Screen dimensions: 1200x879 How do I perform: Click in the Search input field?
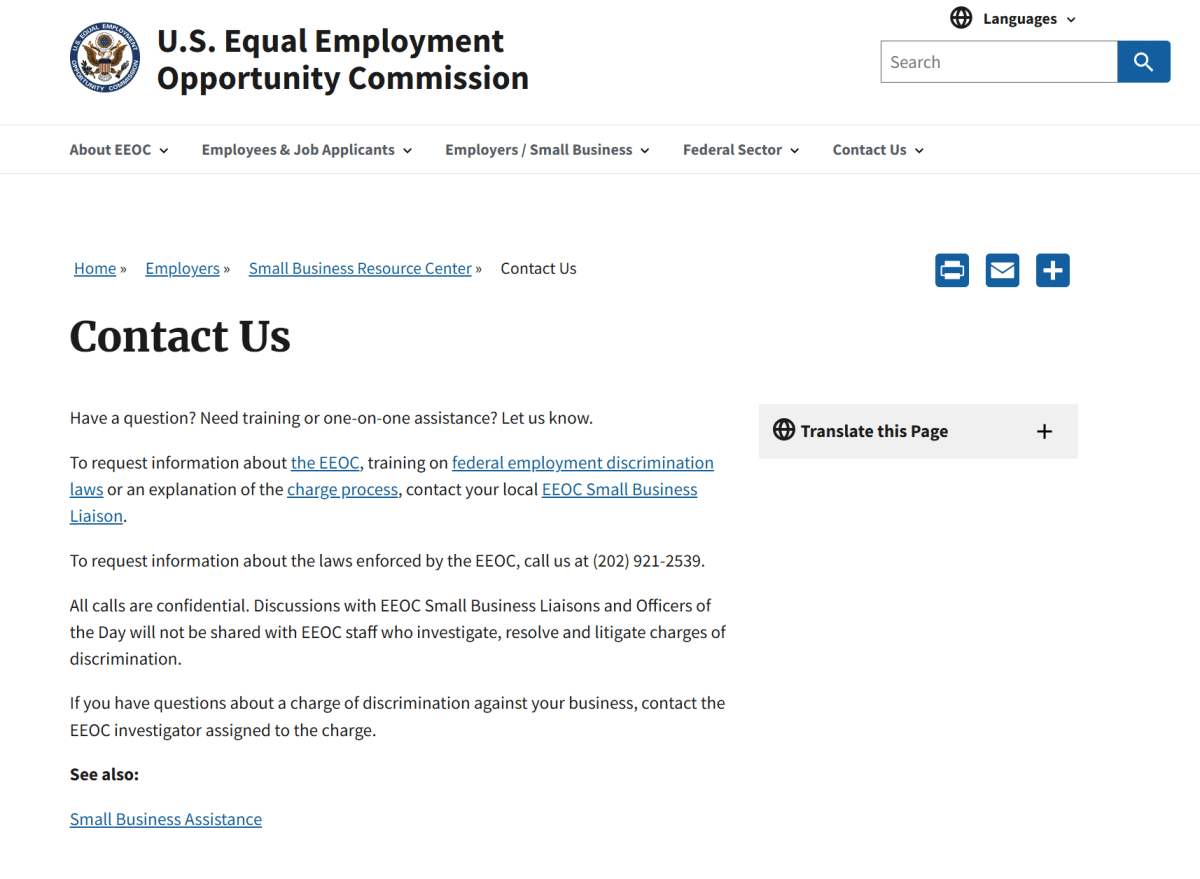pos(999,62)
